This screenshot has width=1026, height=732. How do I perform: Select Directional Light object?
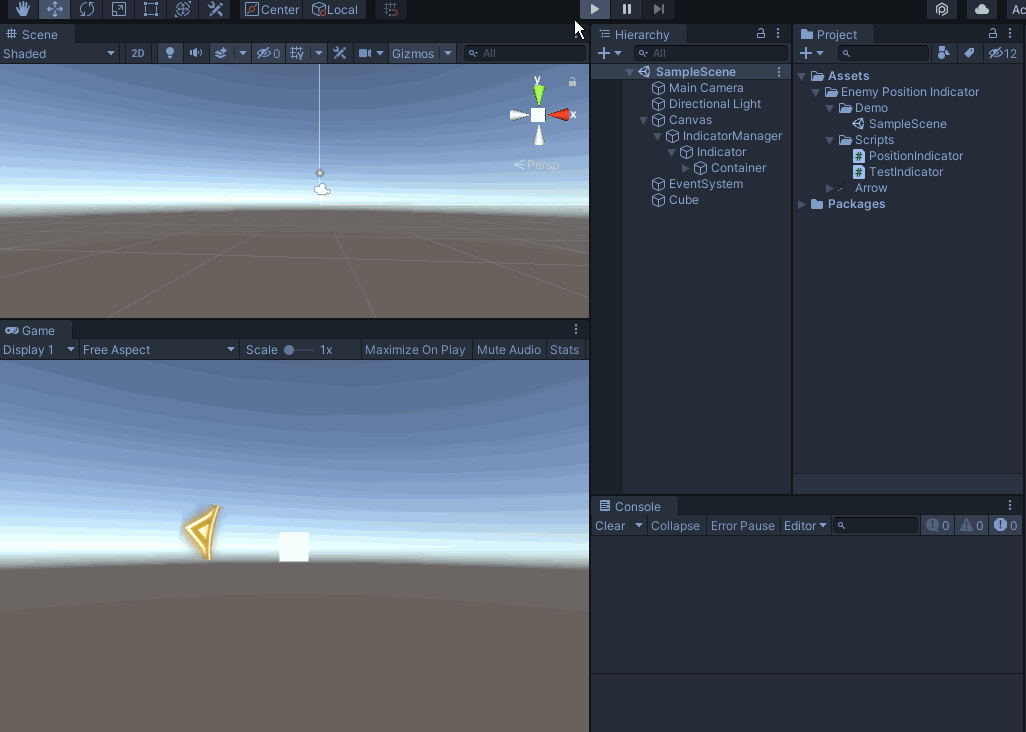(707, 104)
